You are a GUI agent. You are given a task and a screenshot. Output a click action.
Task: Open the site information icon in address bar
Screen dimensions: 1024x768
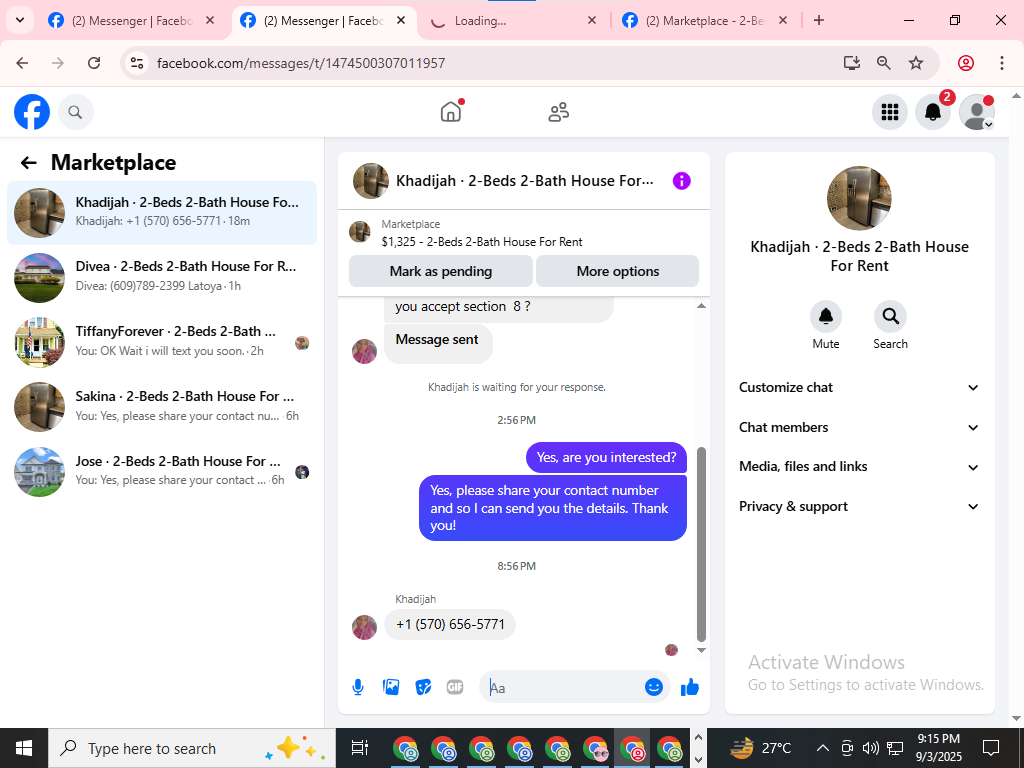[136, 63]
